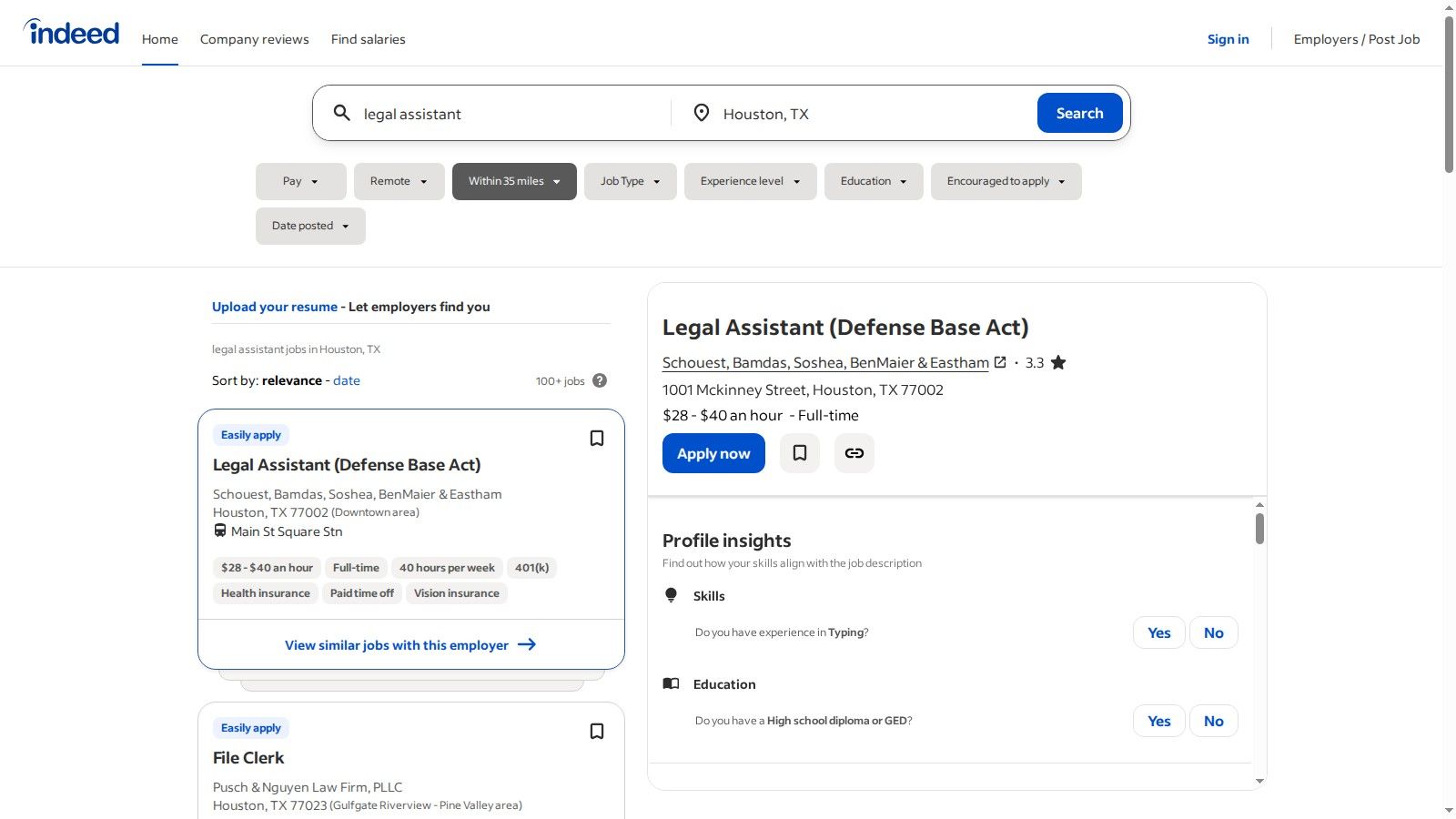This screenshot has width=1456, height=819.
Task: Click the help question mark near job count
Action: [600, 380]
